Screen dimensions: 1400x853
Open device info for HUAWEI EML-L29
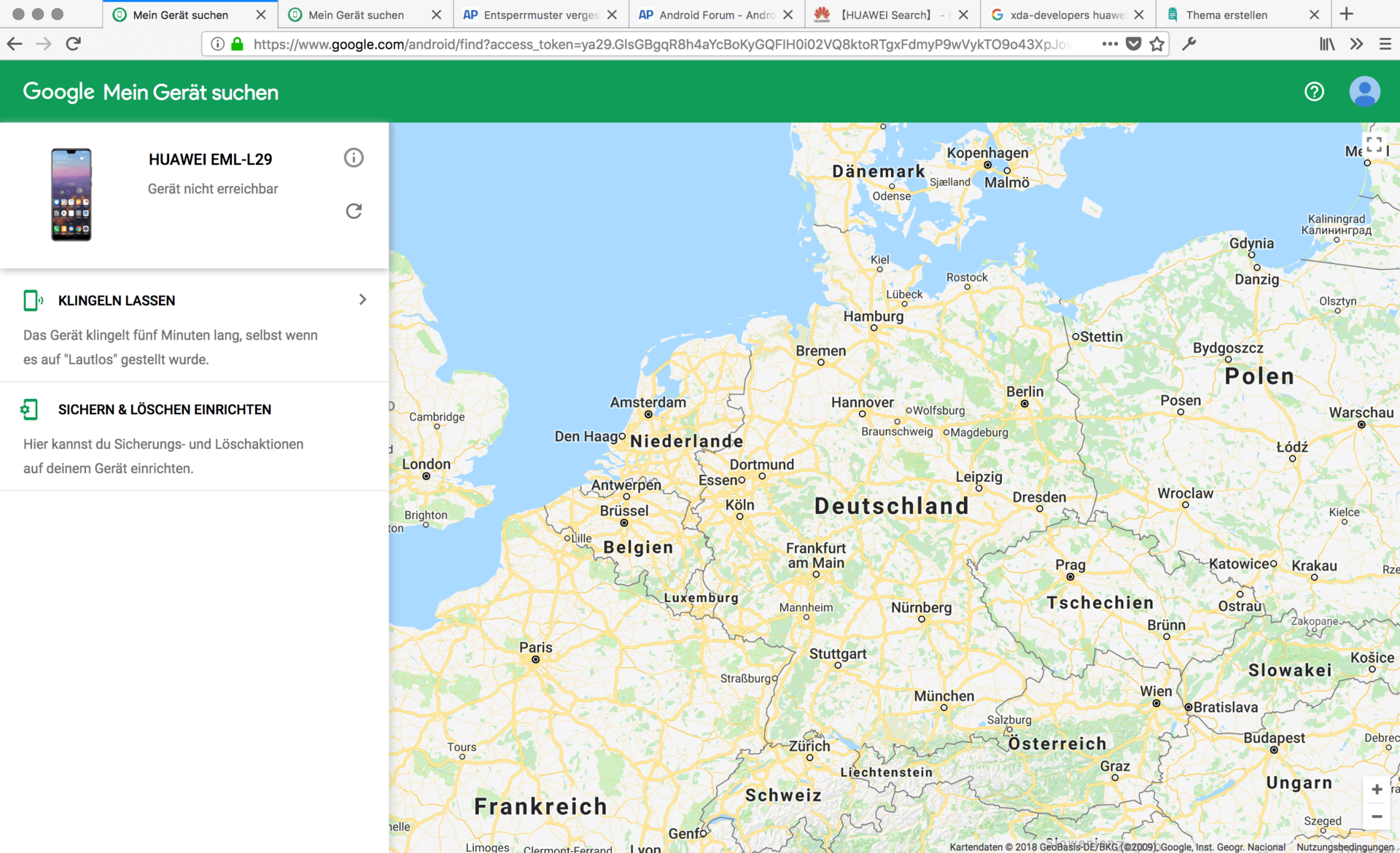(x=354, y=157)
